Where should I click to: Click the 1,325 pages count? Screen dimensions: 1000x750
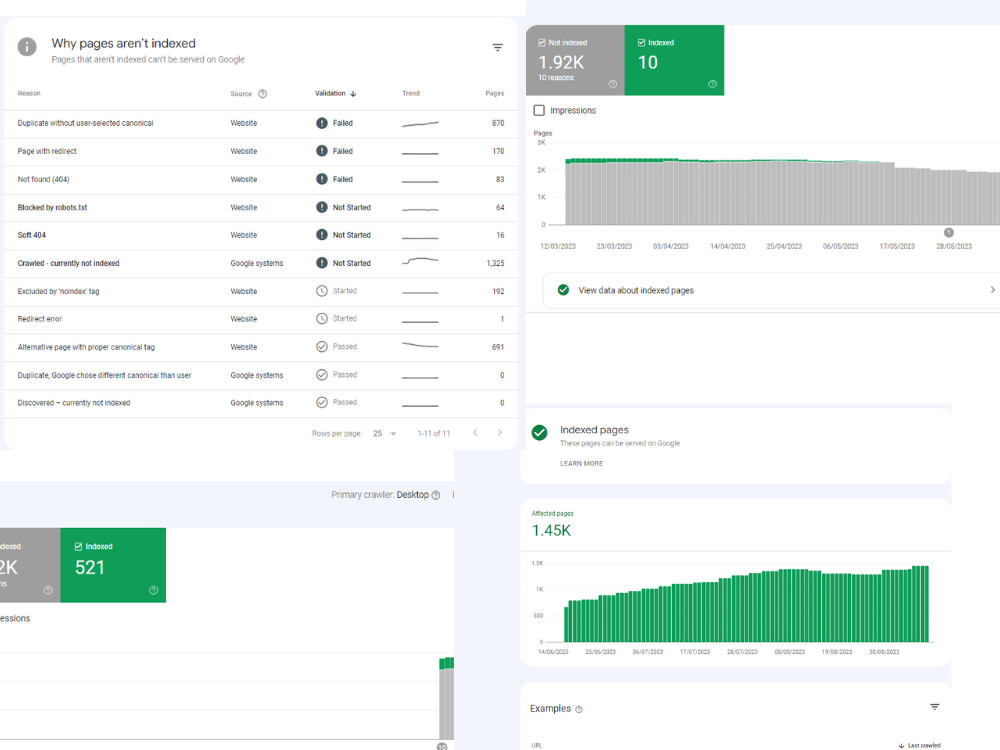click(x=495, y=263)
